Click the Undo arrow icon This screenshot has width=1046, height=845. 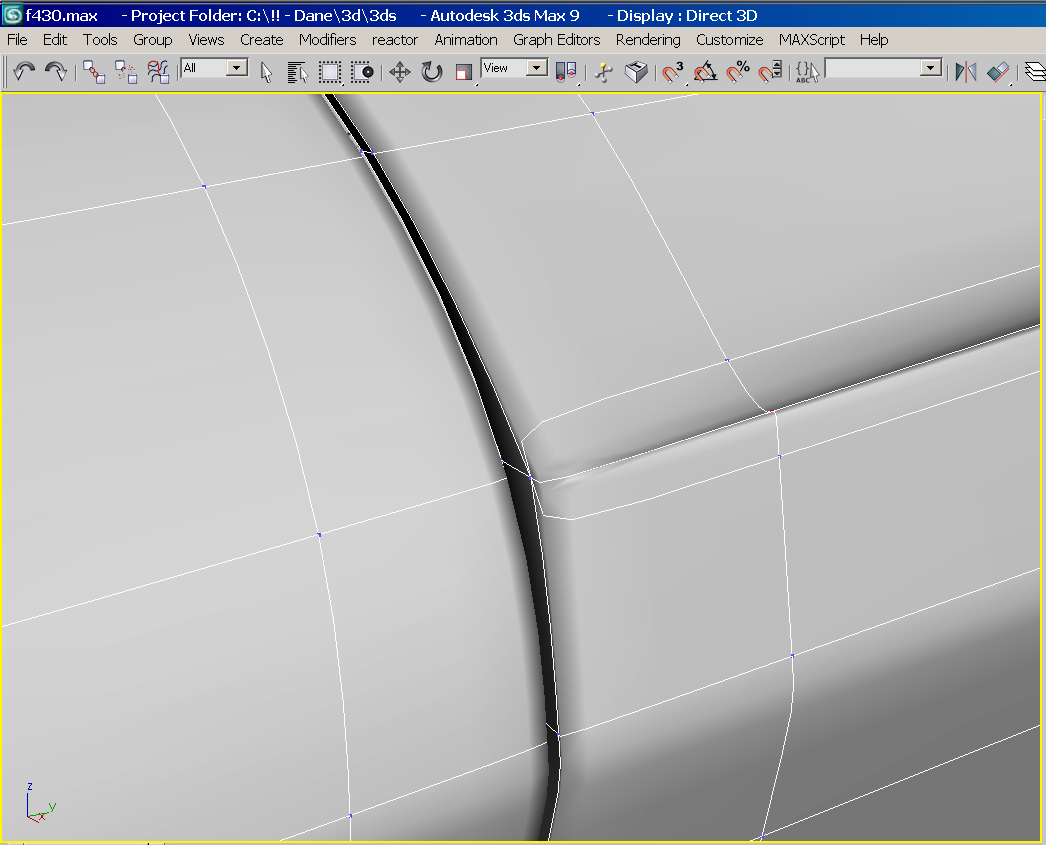pyautogui.click(x=24, y=71)
